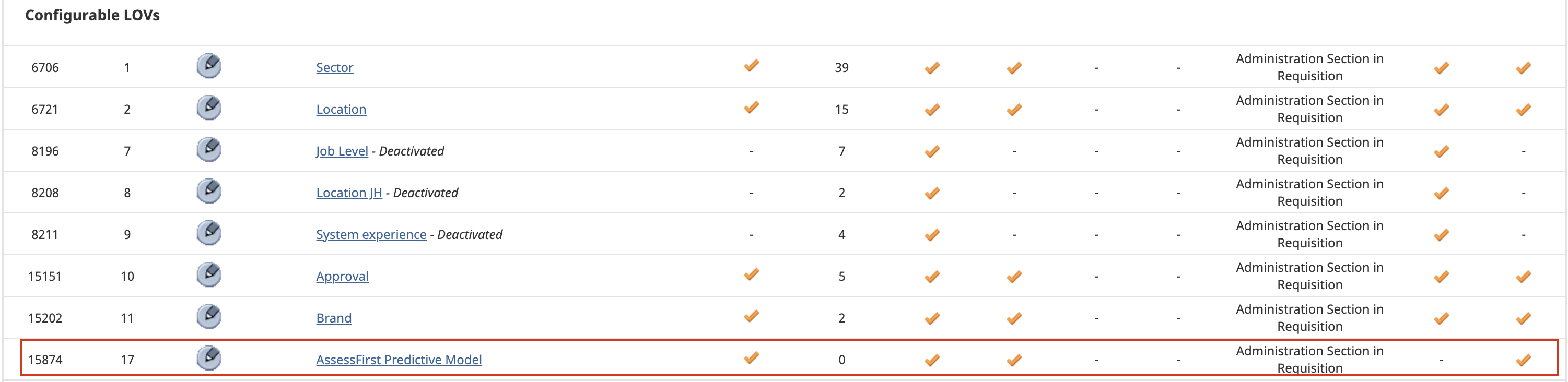The width and height of the screenshot is (1568, 382).
Task: Click the Job Level link
Action: [342, 151]
